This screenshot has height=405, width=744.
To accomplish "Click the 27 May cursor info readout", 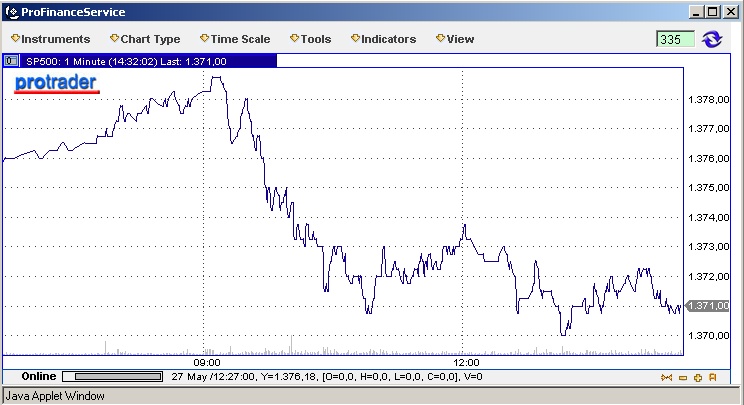I will (x=327, y=377).
